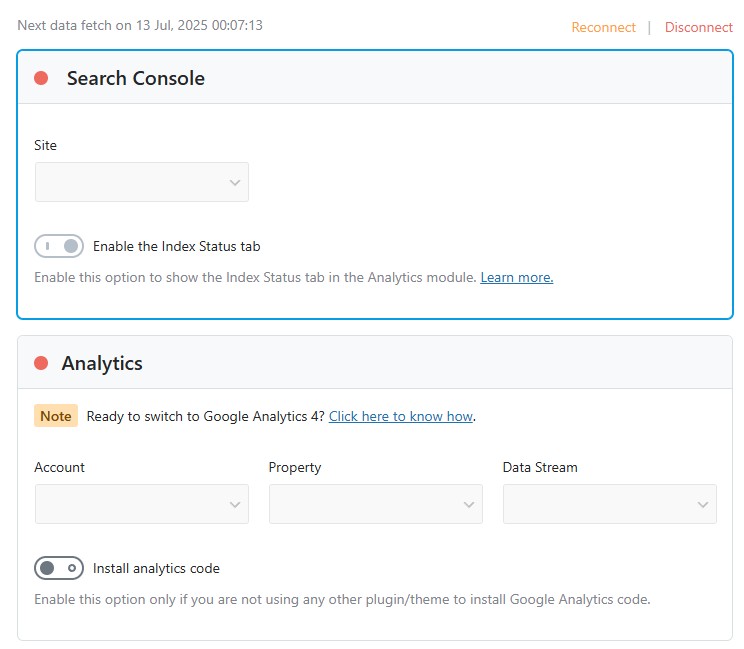This screenshot has width=744, height=649.
Task: Open the Learn more link
Action: point(516,277)
